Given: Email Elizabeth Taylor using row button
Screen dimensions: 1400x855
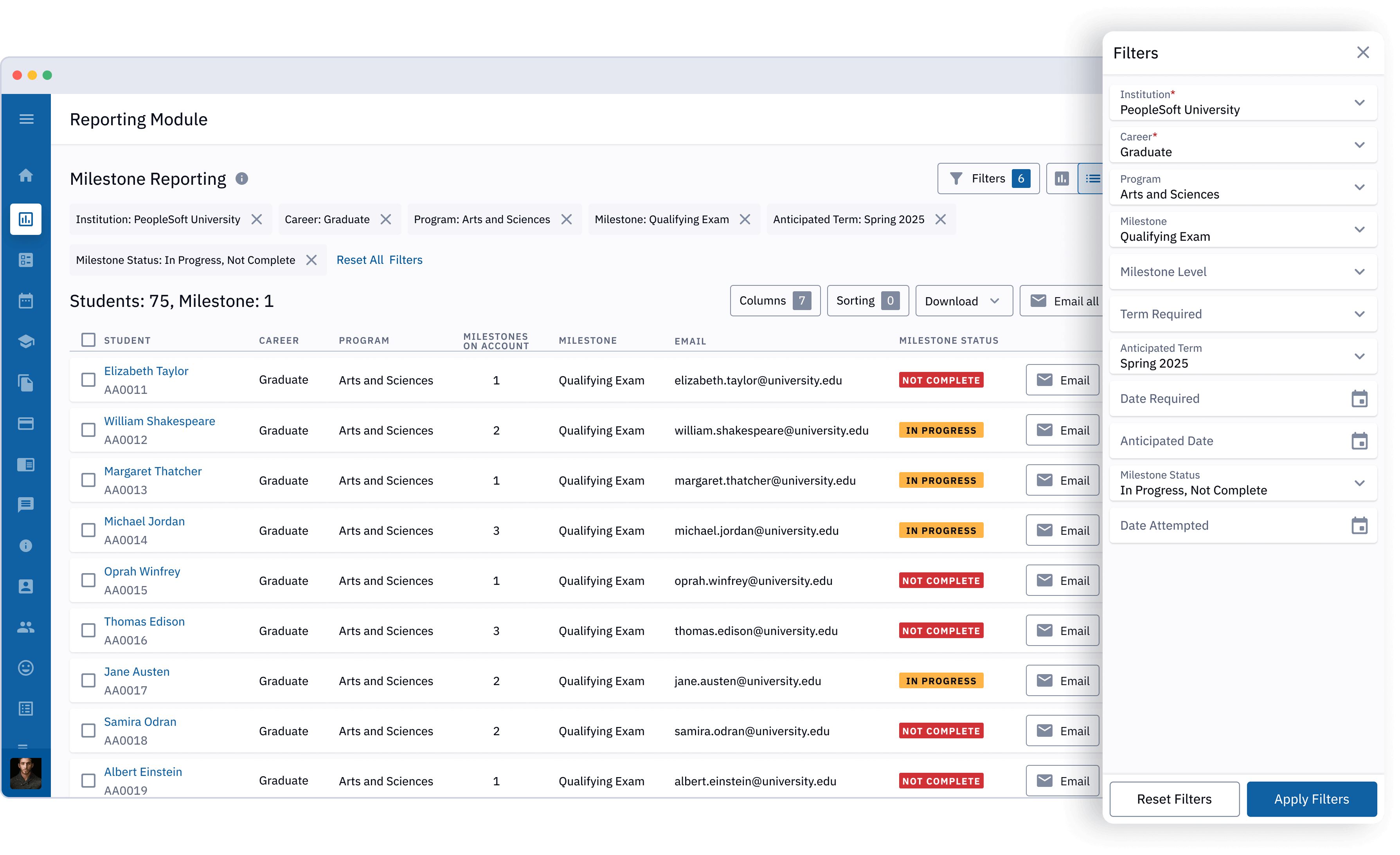Looking at the screenshot, I should point(1062,380).
